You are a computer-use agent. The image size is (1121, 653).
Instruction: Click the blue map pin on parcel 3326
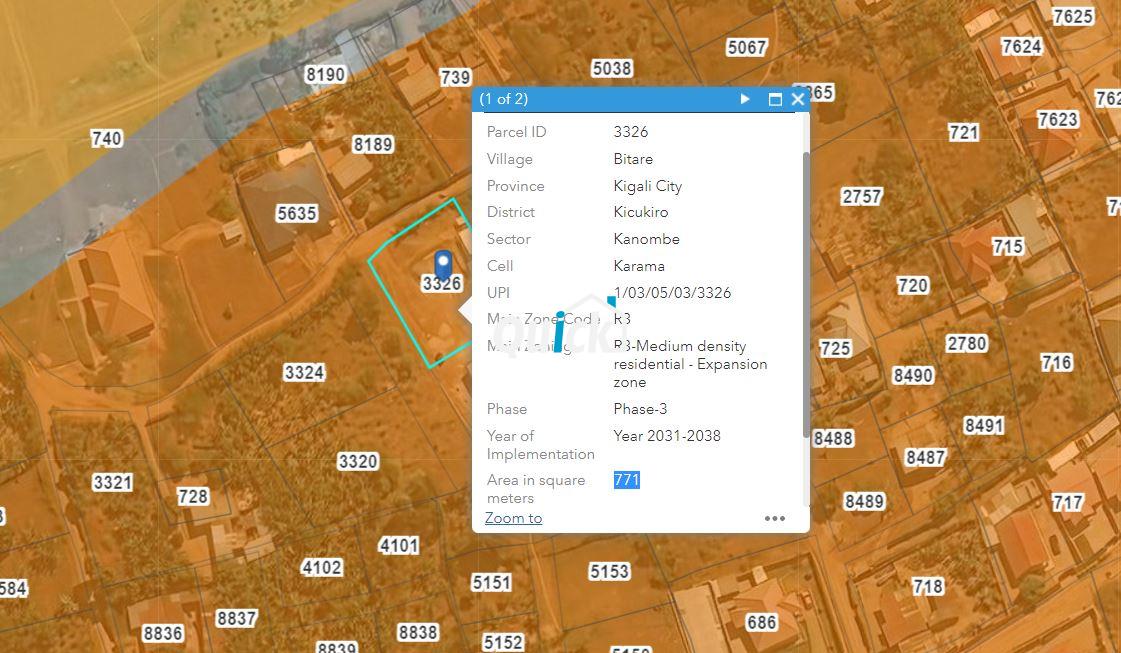[443, 264]
